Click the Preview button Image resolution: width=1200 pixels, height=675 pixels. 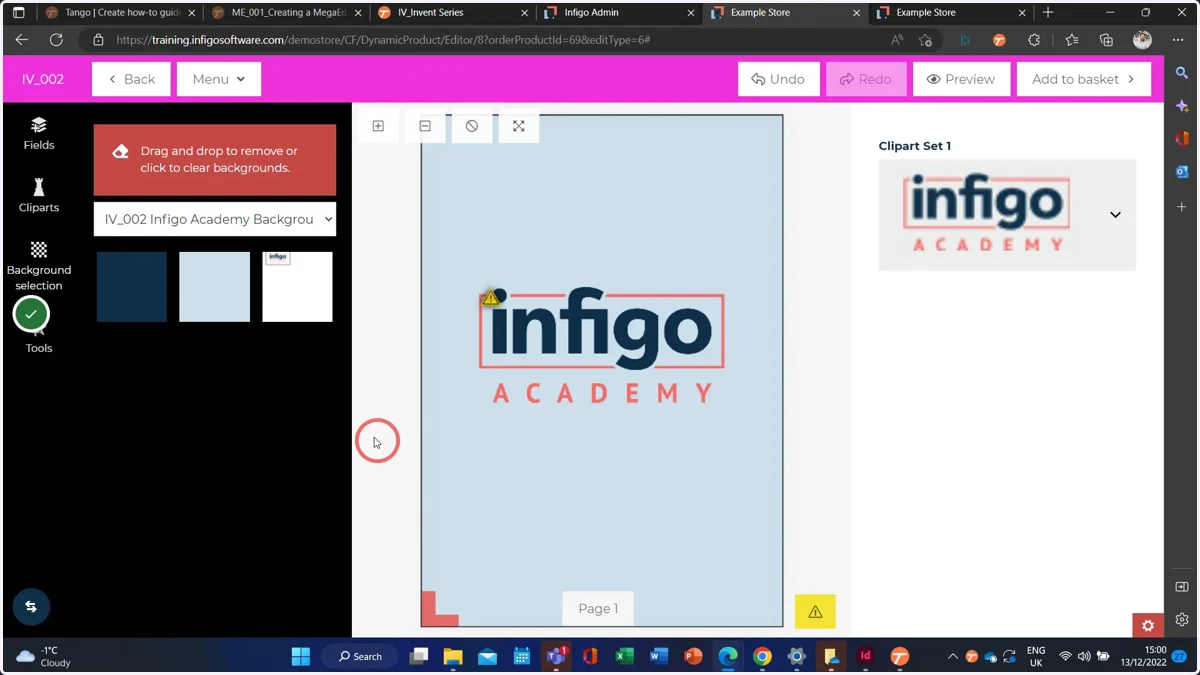point(961,79)
